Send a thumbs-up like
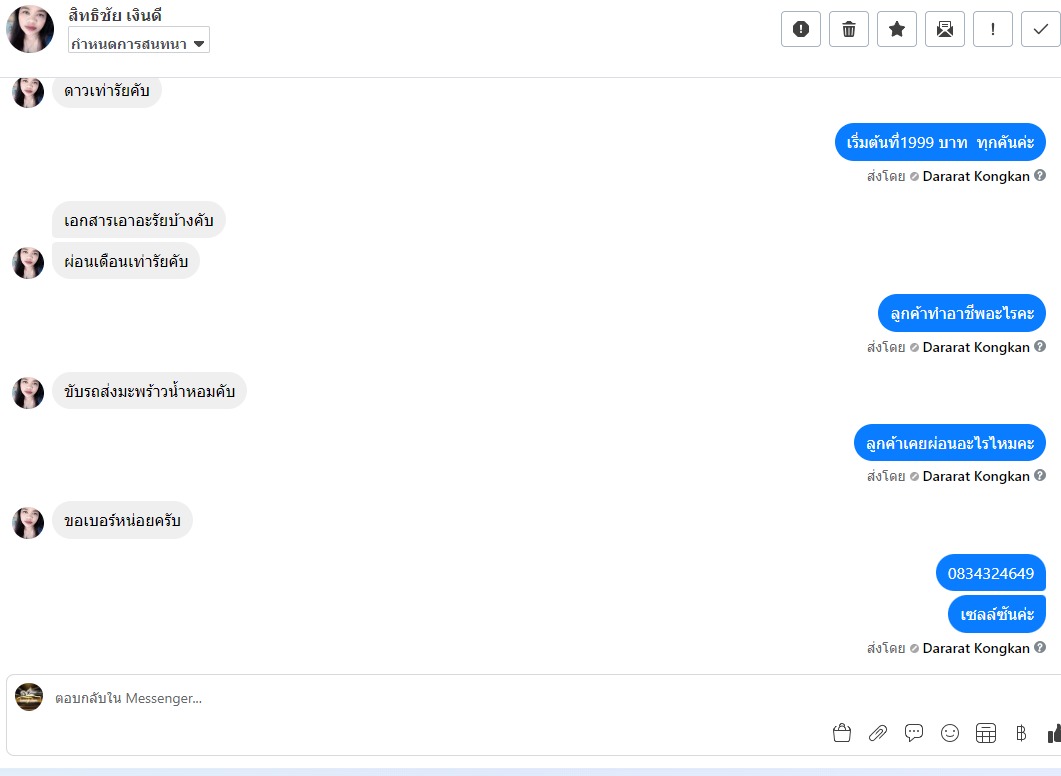This screenshot has width=1061, height=776. coord(1054,733)
